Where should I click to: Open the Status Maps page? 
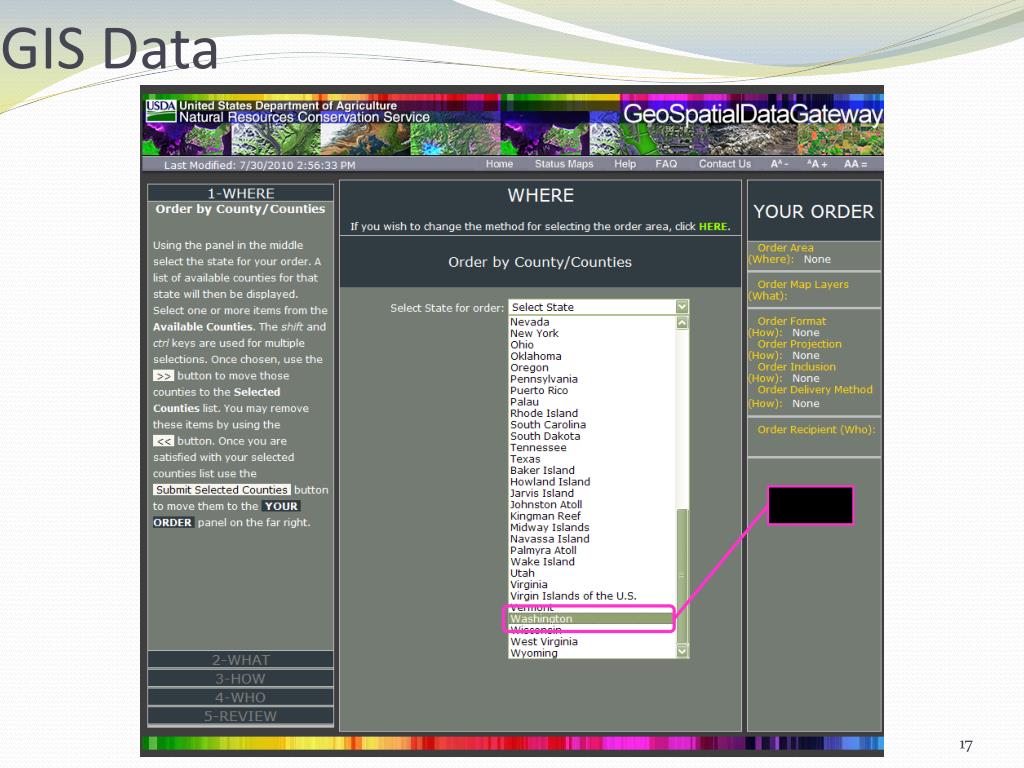[x=564, y=164]
